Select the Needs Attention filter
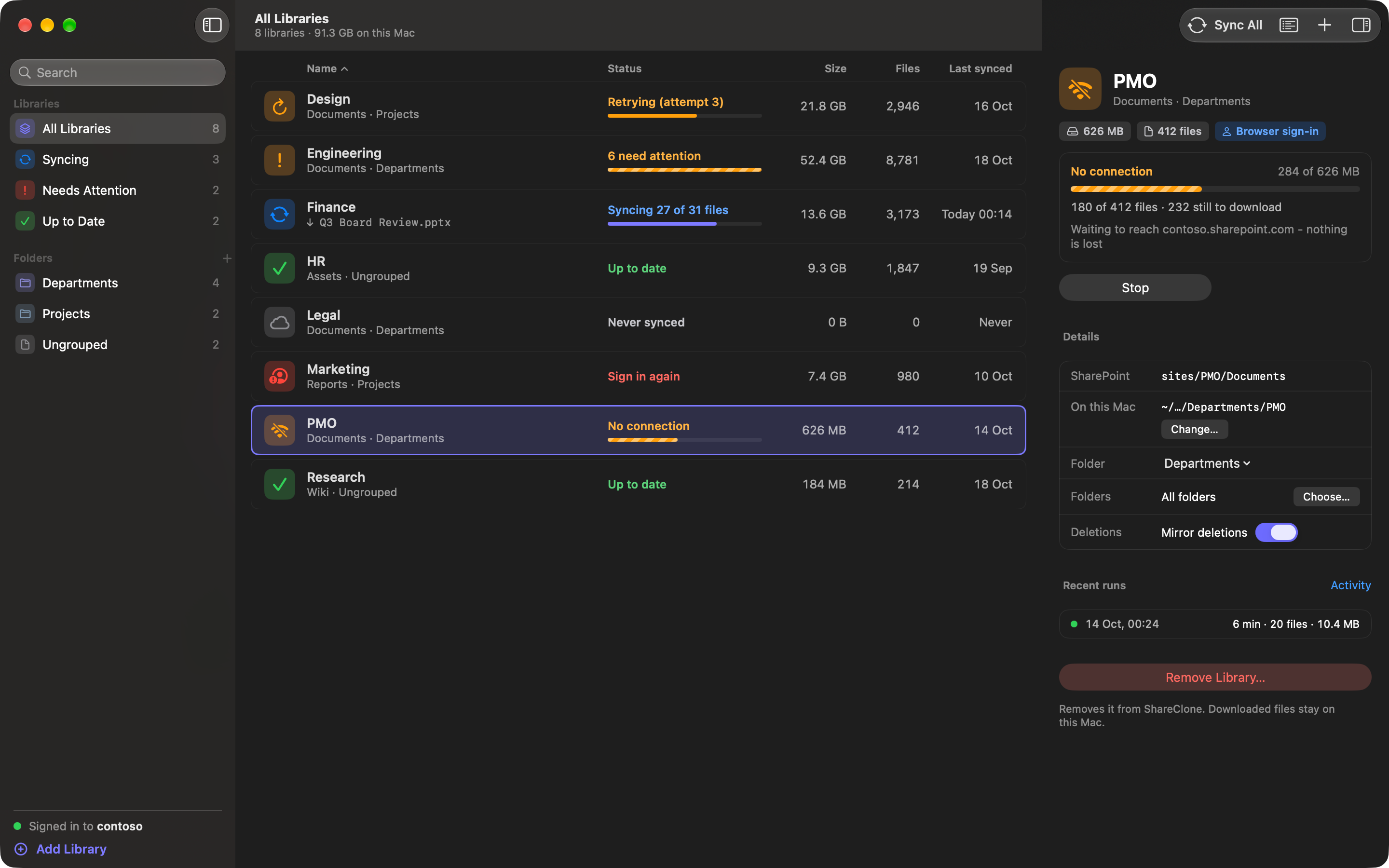 point(118,190)
